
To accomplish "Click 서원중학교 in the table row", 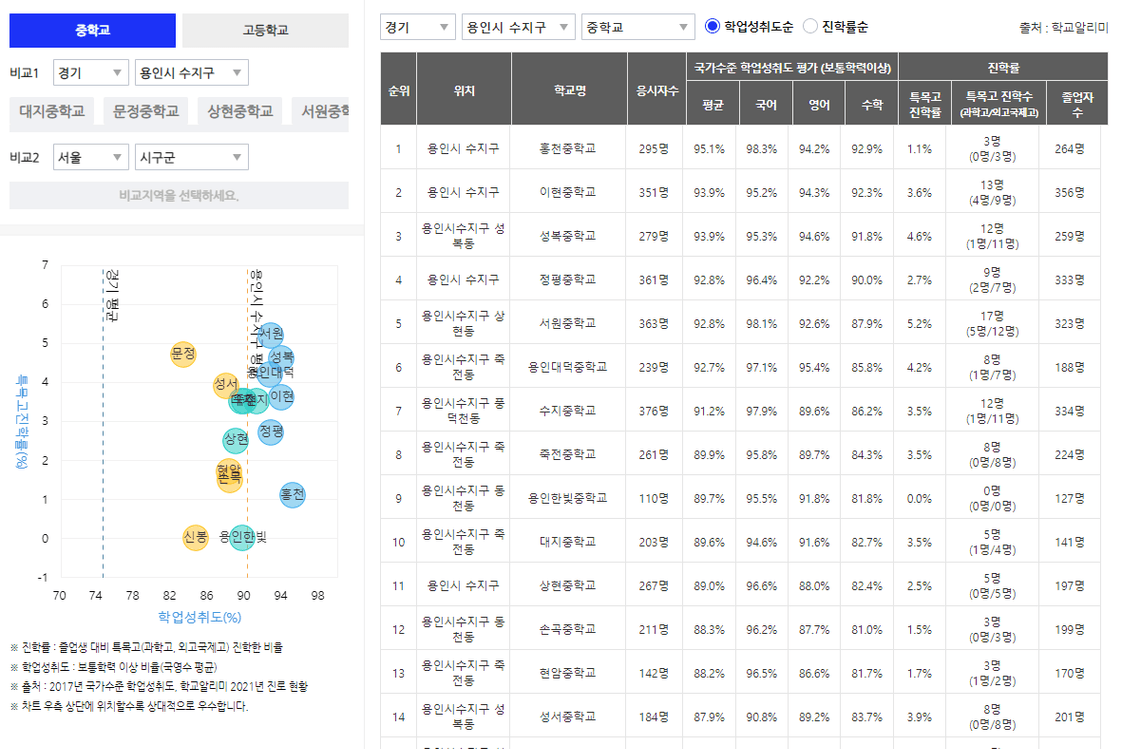I will (x=567, y=323).
